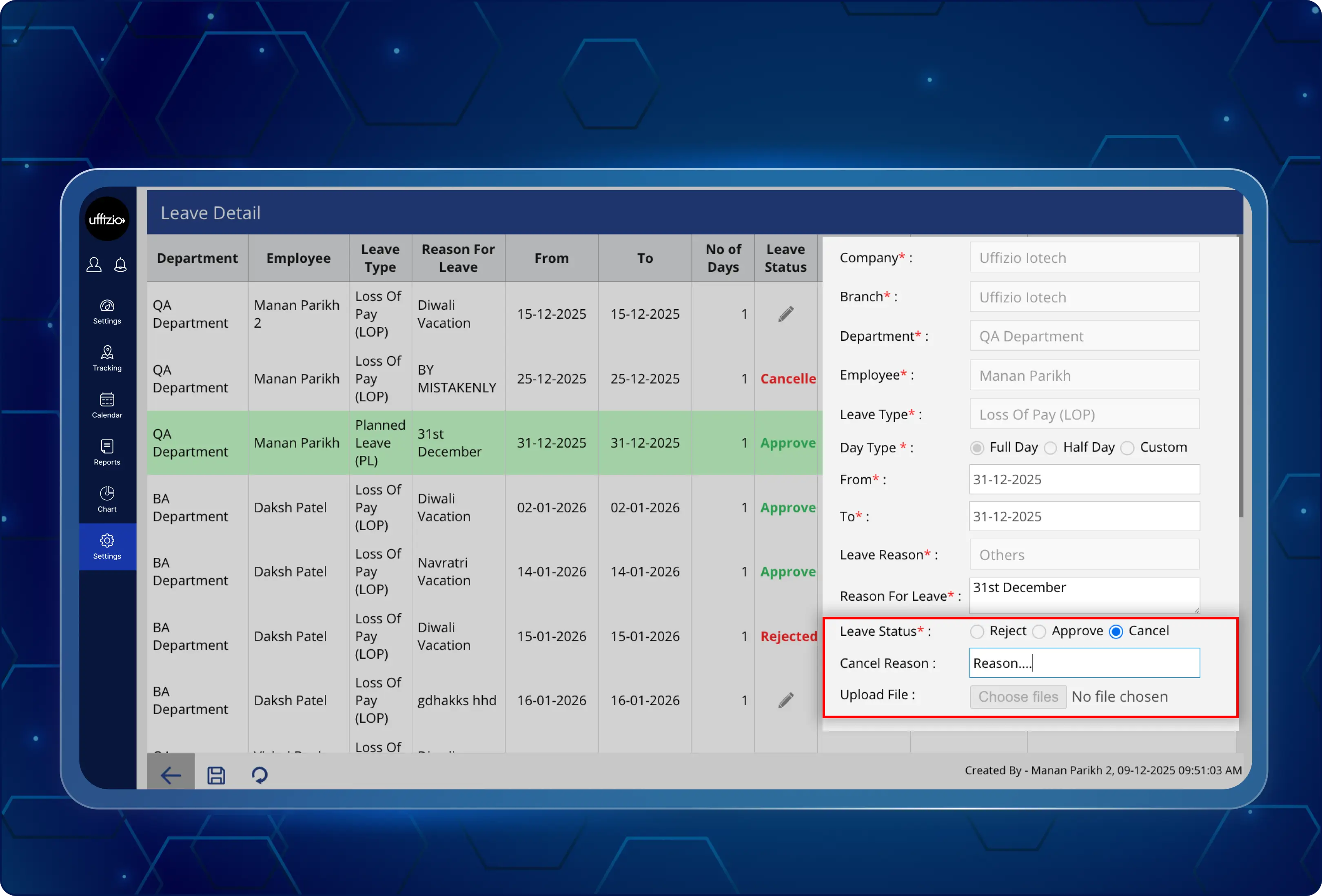This screenshot has height=896, width=1322.
Task: Open the Chart sidebar section
Action: coord(107,499)
